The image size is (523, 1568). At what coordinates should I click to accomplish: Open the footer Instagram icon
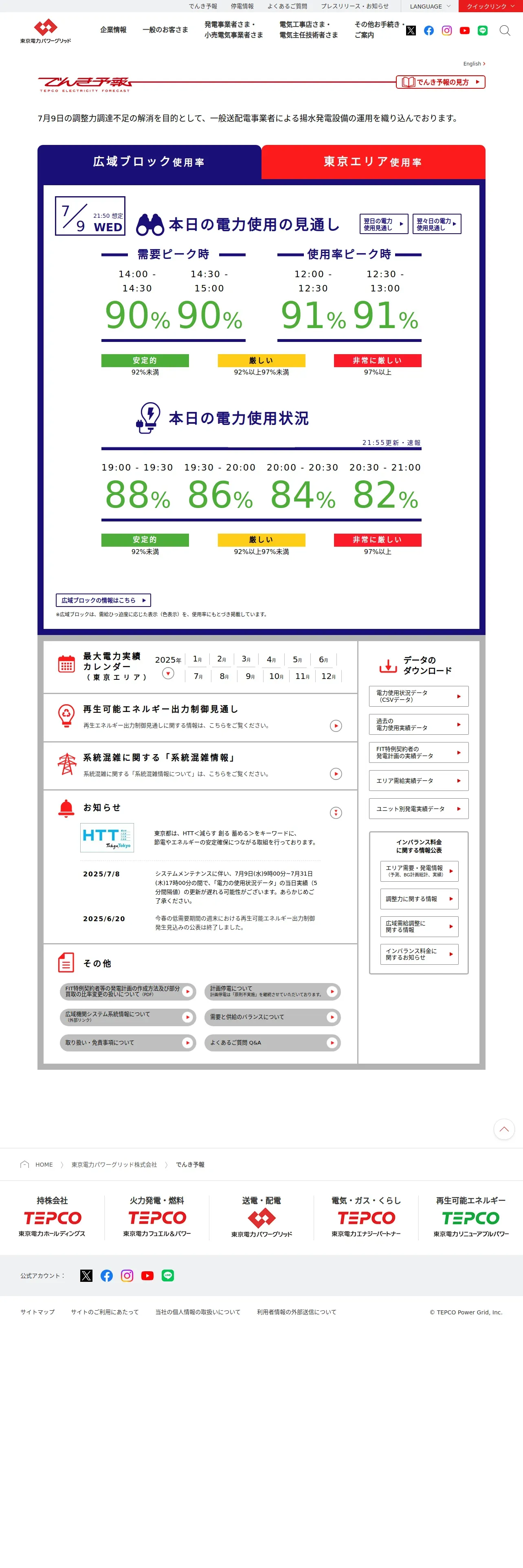tap(127, 1275)
